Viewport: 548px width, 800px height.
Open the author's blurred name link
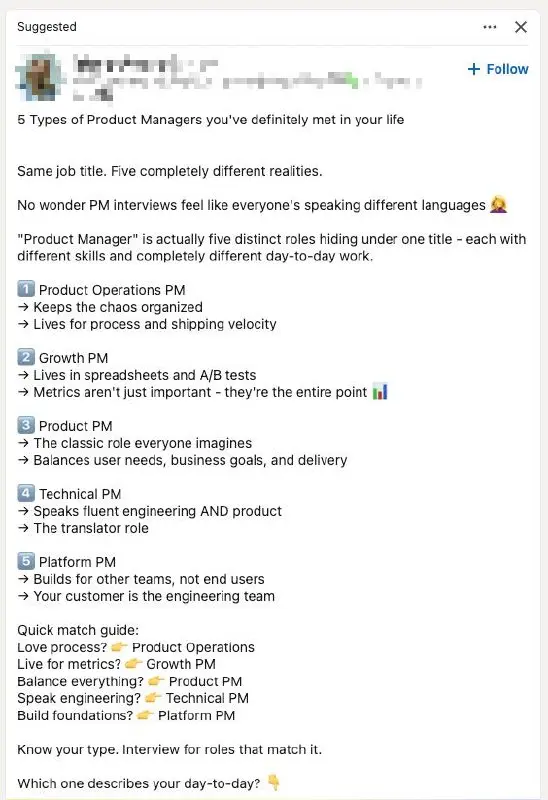point(145,64)
